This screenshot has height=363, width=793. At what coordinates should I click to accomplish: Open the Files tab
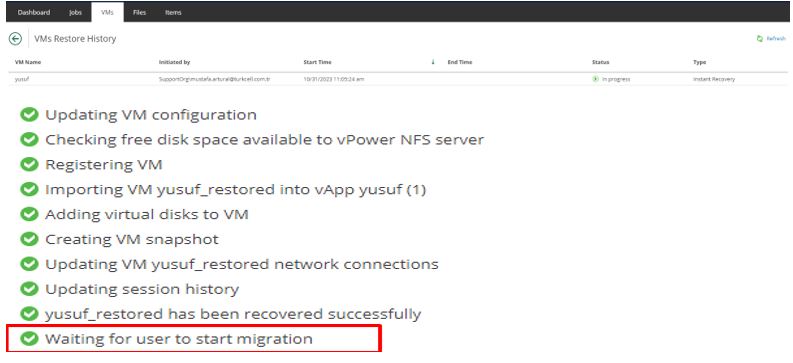140,13
